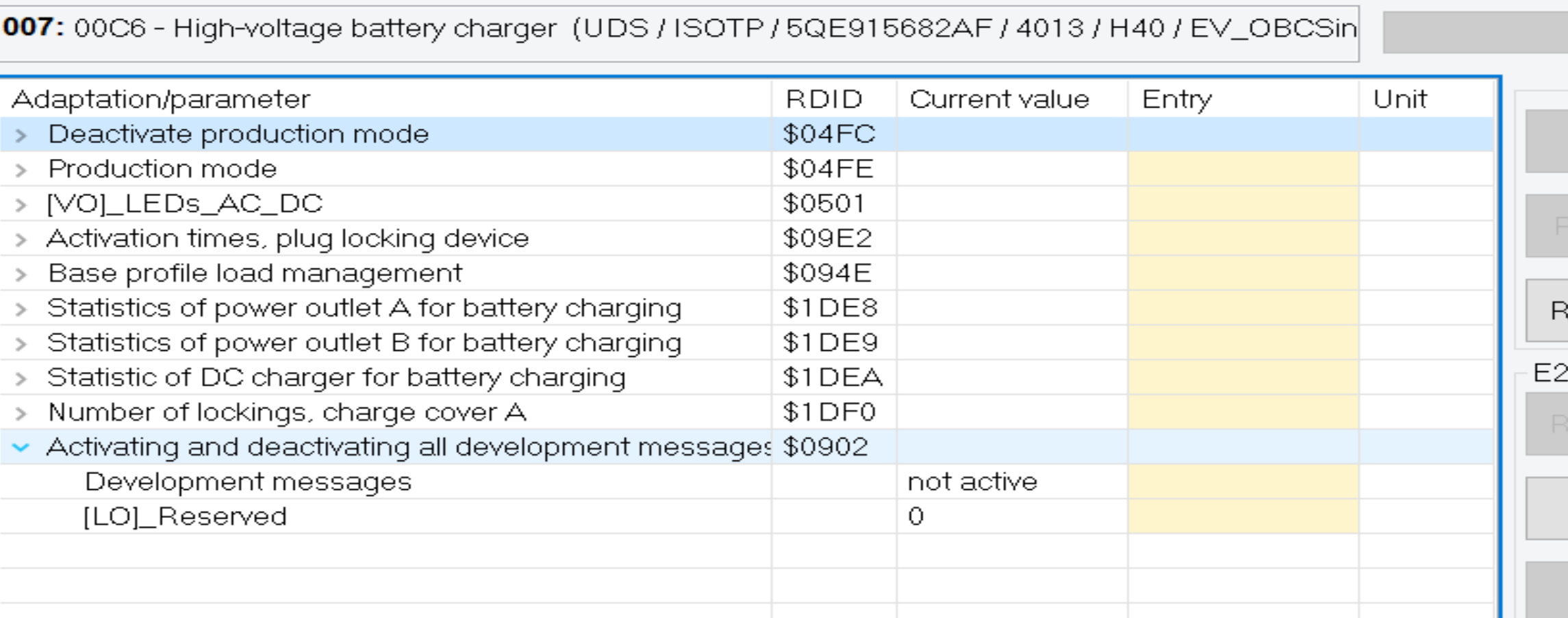This screenshot has height=618, width=1568.
Task: Expand Base profile load management
Action: [21, 274]
